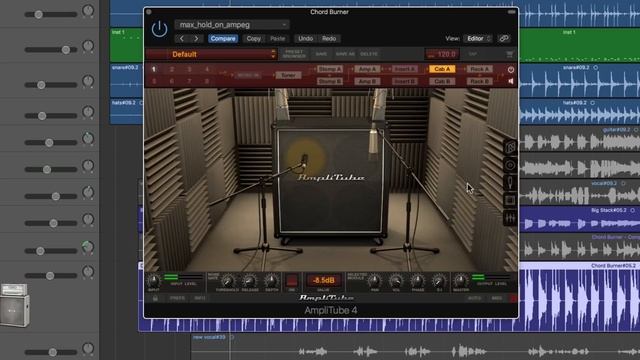Open the Tuner module
Image resolution: width=640 pixels, height=360 pixels.
pos(288,75)
